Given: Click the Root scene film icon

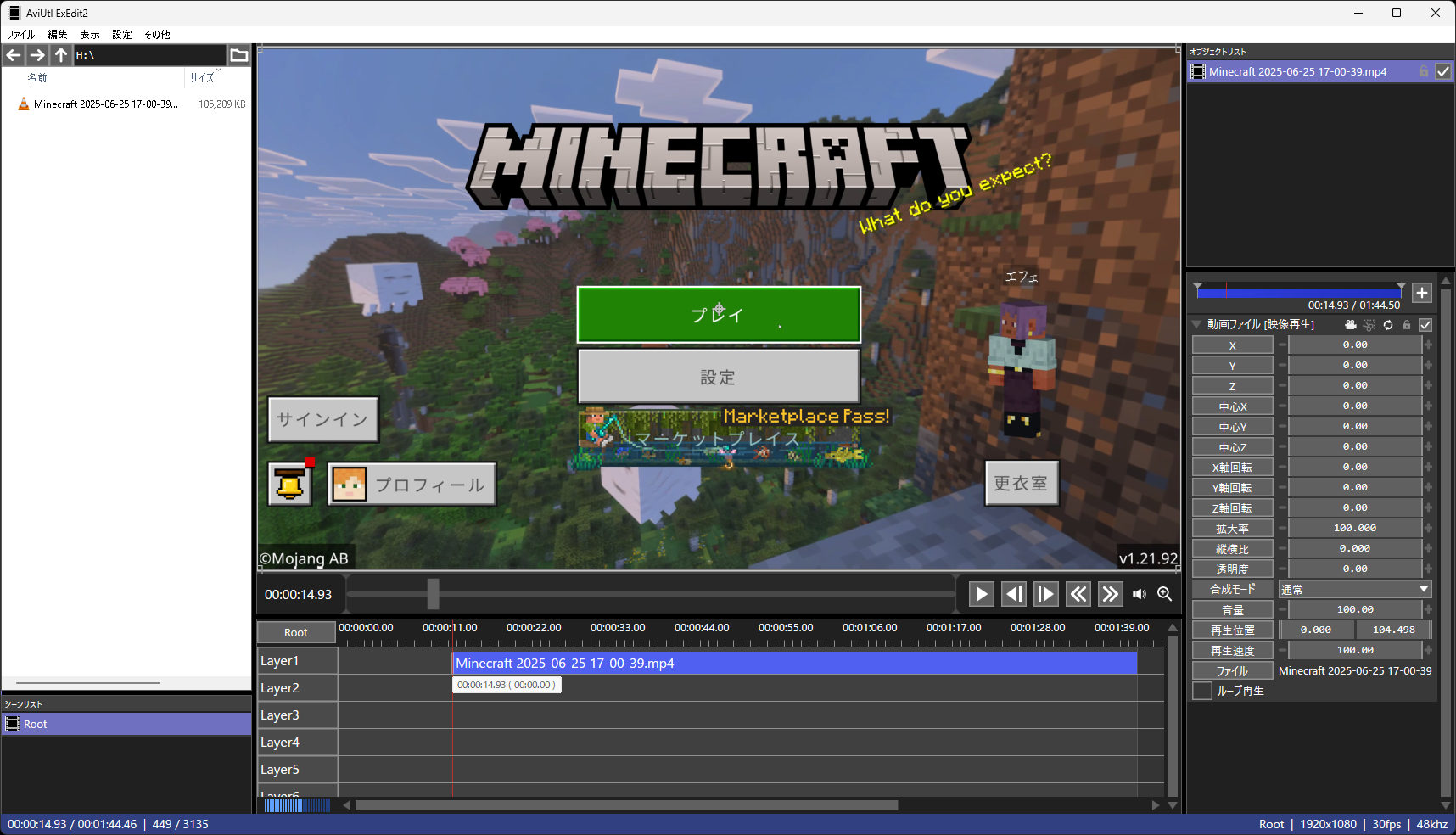Looking at the screenshot, I should point(13,724).
